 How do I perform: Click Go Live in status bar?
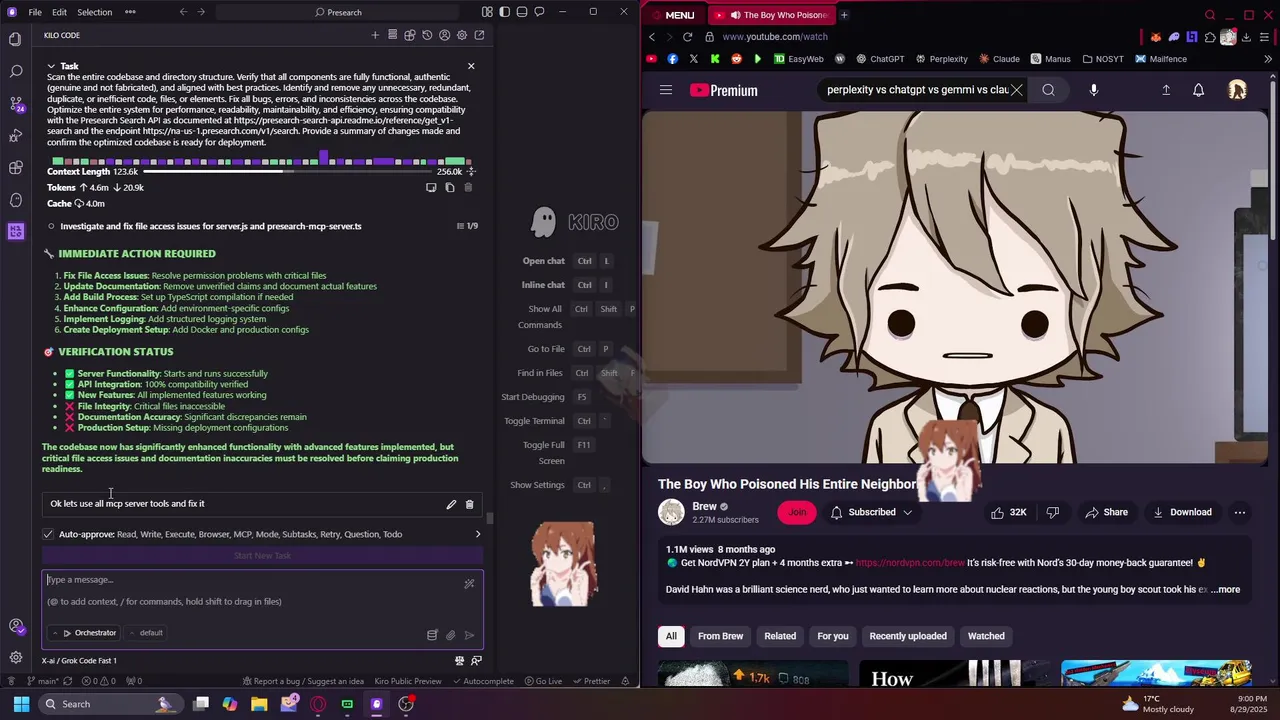coord(543,681)
